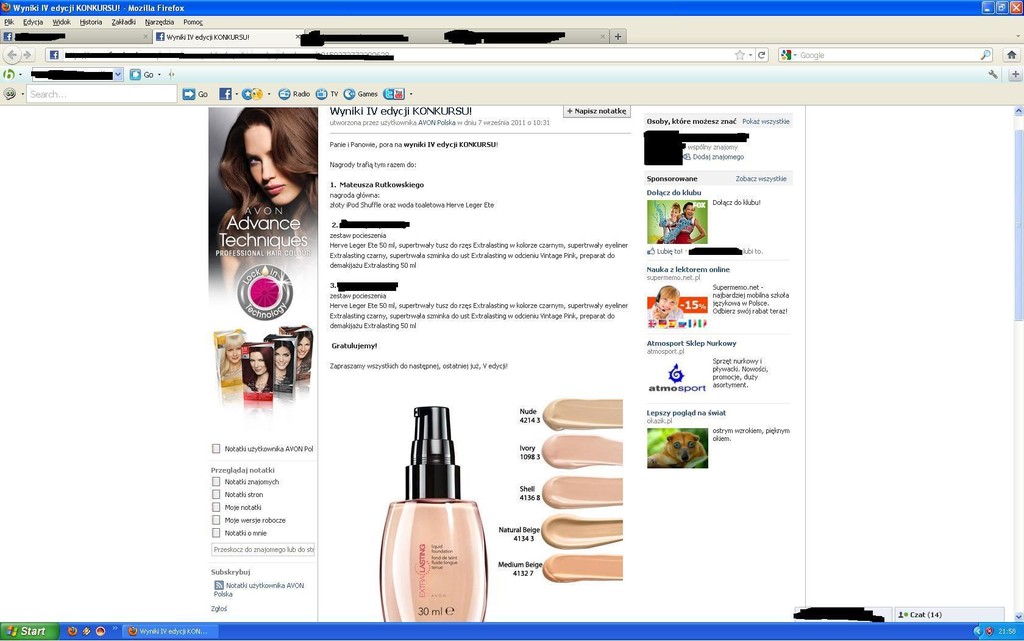
Task: Click the star and smiley emoticons toolbar icon
Action: tap(252, 94)
